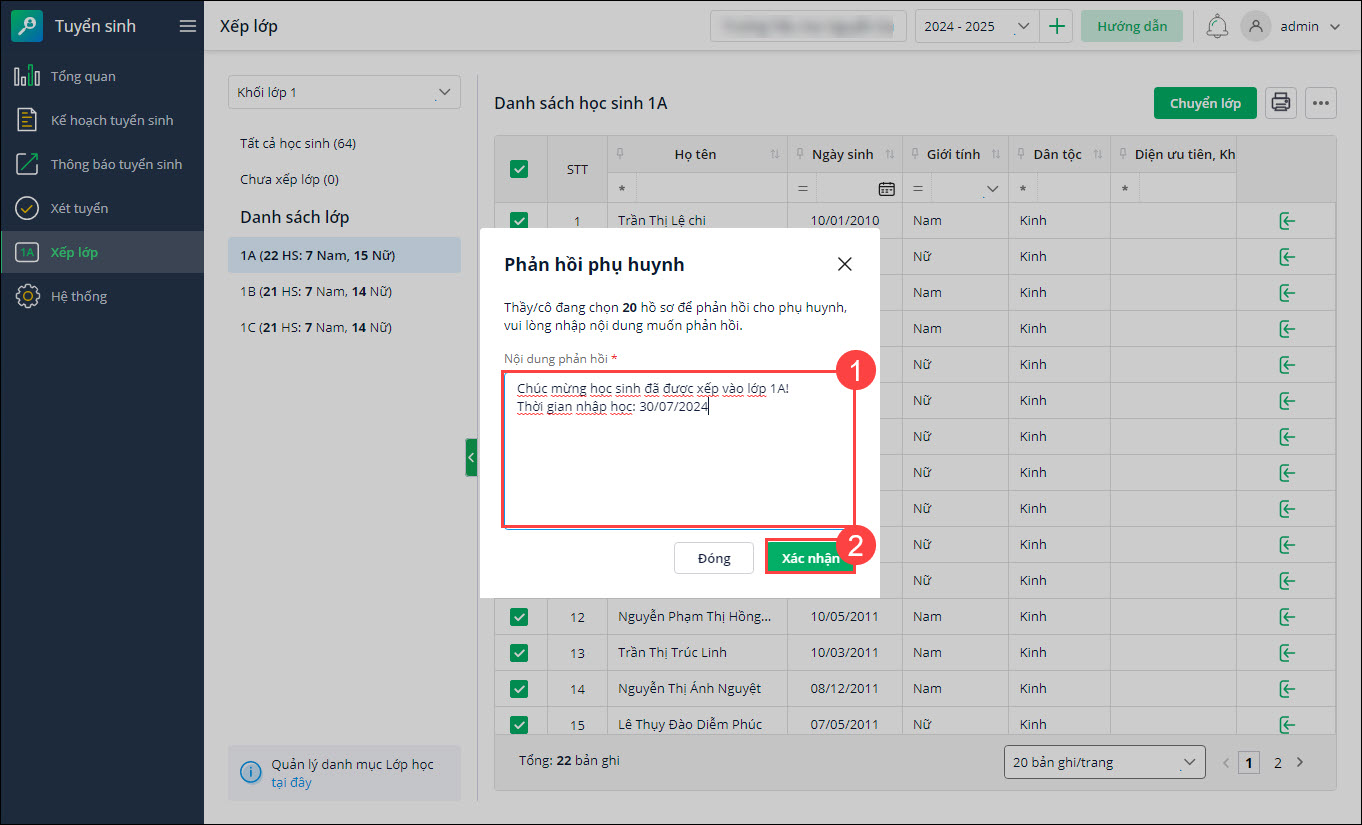Go to previous page arrow
Image resolution: width=1362 pixels, height=825 pixels.
point(1227,762)
